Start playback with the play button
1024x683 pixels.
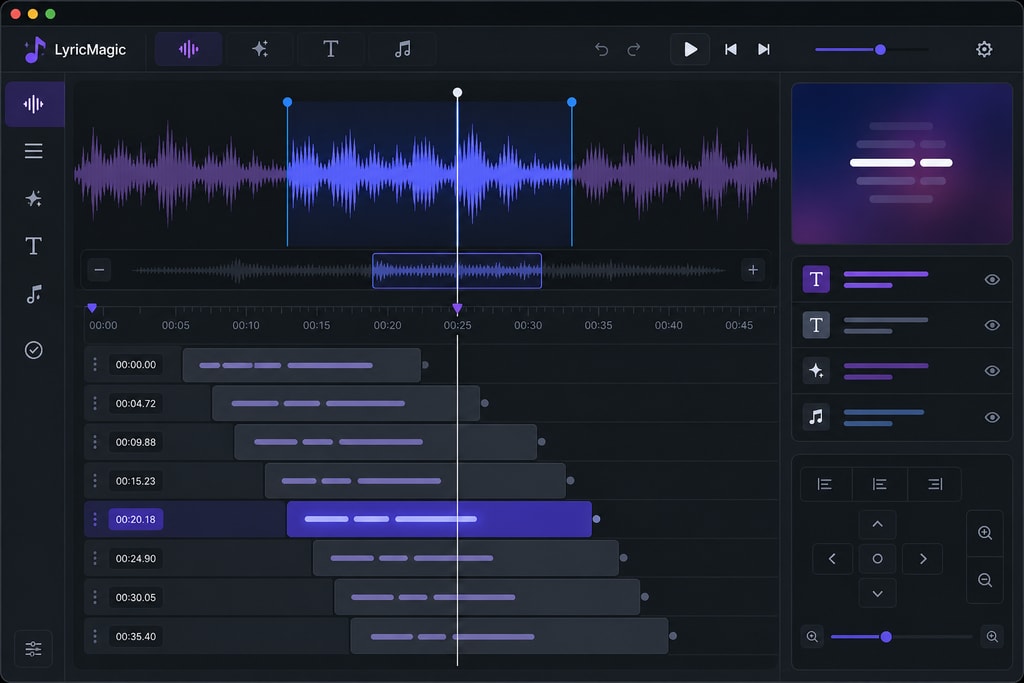(x=690, y=49)
